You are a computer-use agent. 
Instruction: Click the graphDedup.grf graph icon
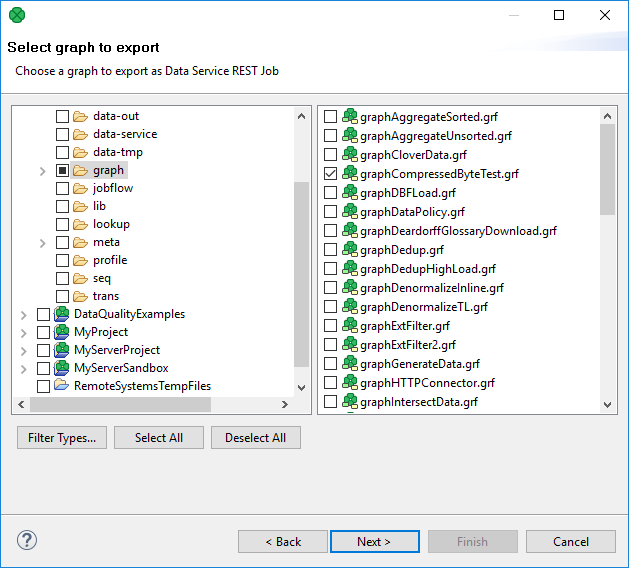pos(349,249)
